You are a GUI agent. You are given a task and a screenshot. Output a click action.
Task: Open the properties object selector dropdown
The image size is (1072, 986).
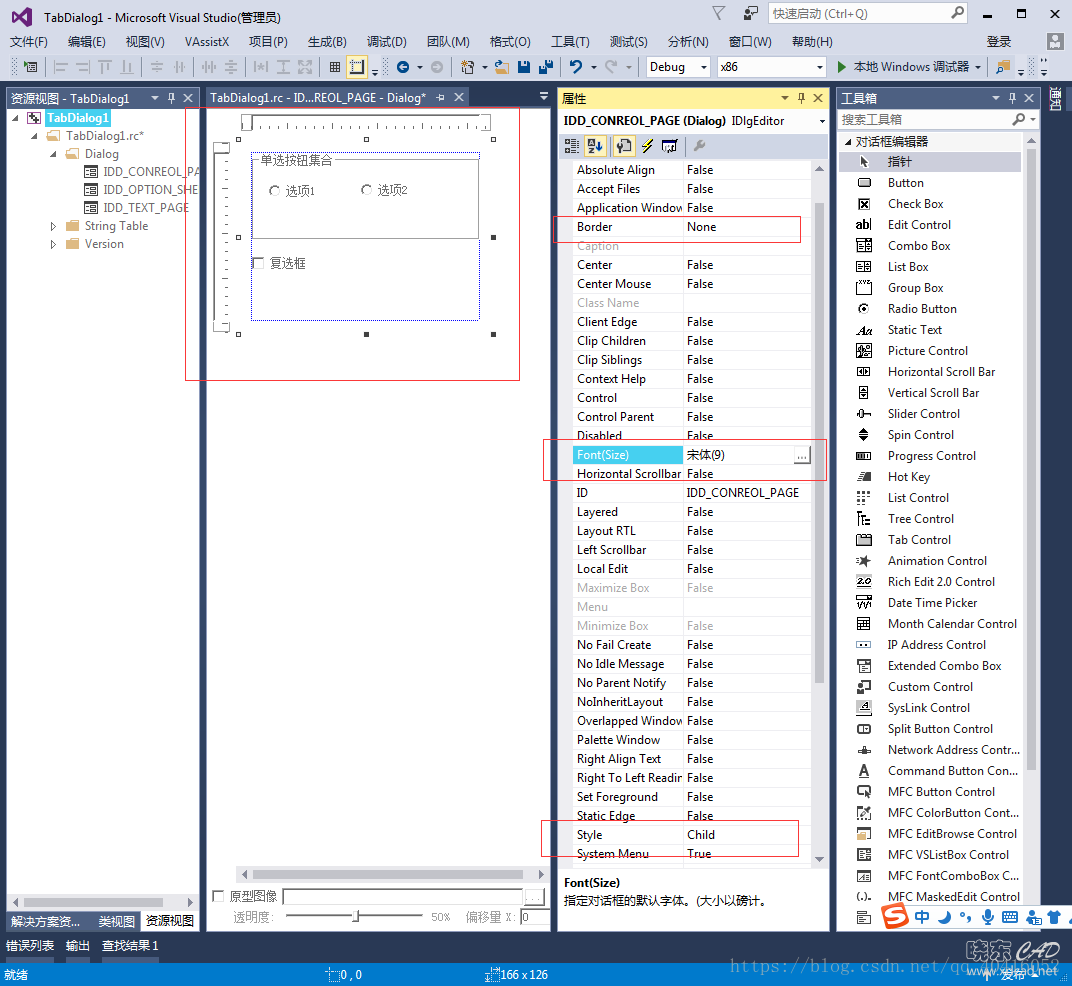(x=822, y=122)
